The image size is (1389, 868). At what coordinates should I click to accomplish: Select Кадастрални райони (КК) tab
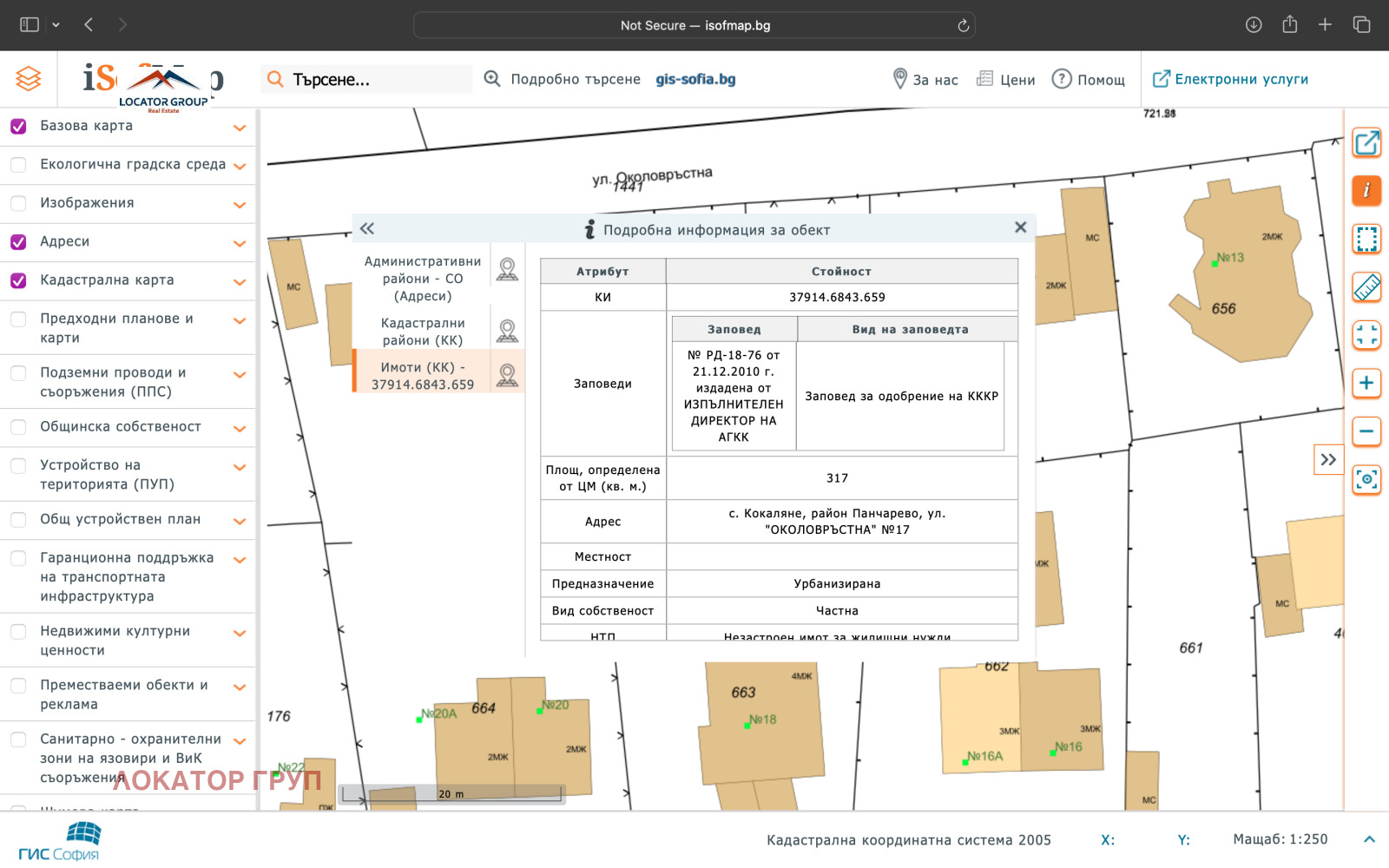point(422,332)
